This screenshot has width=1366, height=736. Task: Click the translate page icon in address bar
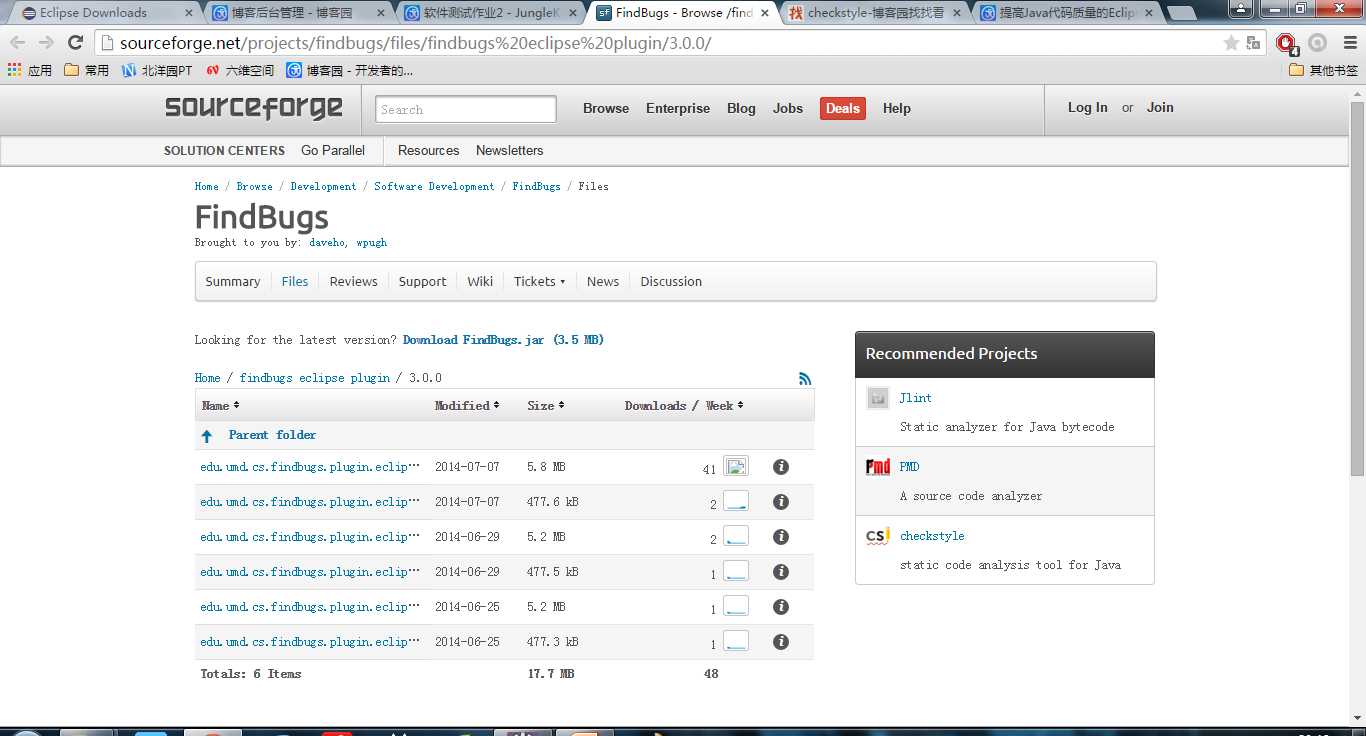pos(1253,43)
